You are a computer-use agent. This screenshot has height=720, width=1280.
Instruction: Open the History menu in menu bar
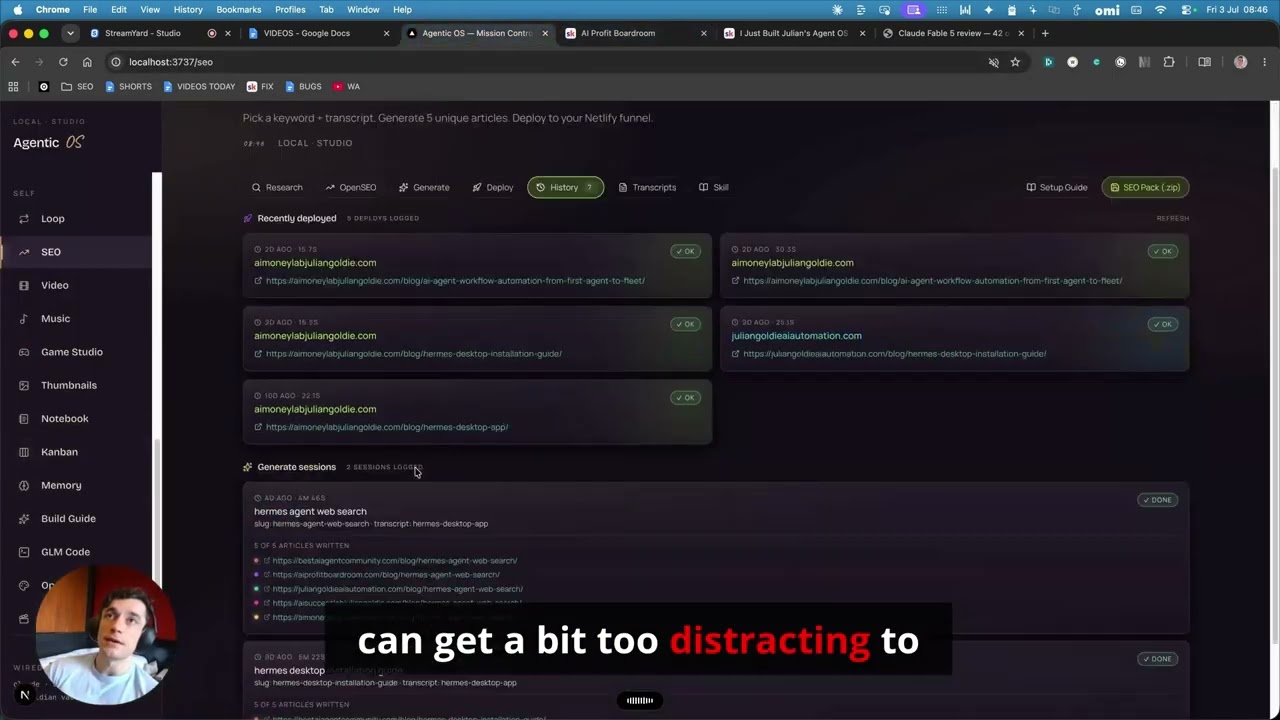click(x=188, y=10)
